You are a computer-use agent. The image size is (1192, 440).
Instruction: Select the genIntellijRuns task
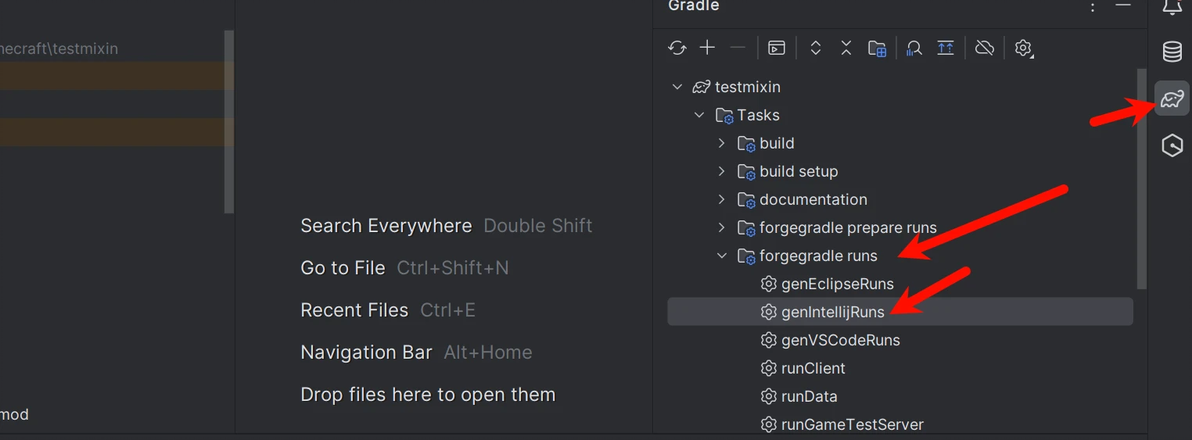coord(832,312)
